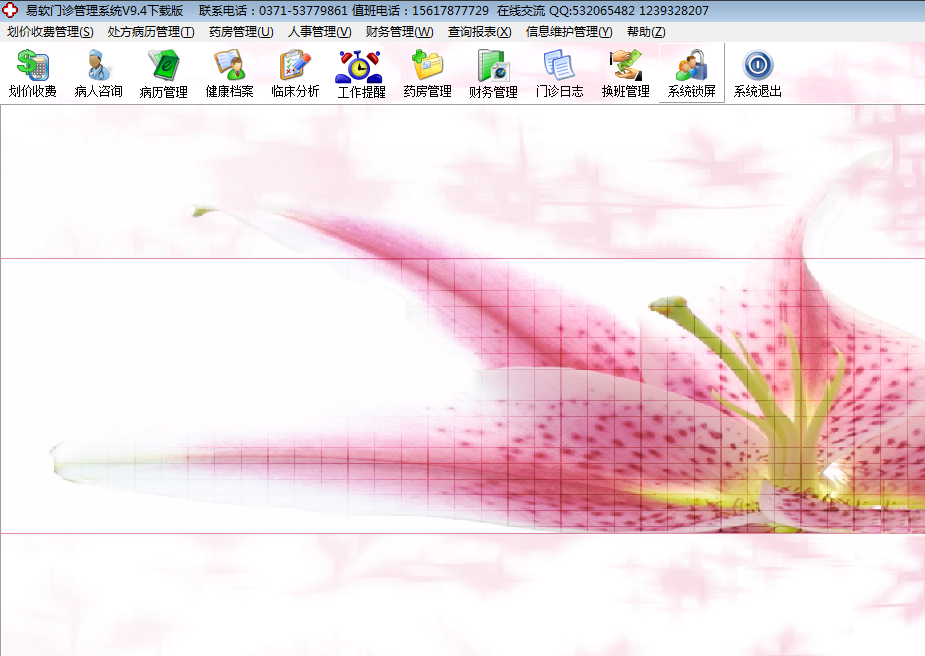Open the 划价收费 billing icon
Image resolution: width=925 pixels, height=656 pixels.
click(x=32, y=73)
